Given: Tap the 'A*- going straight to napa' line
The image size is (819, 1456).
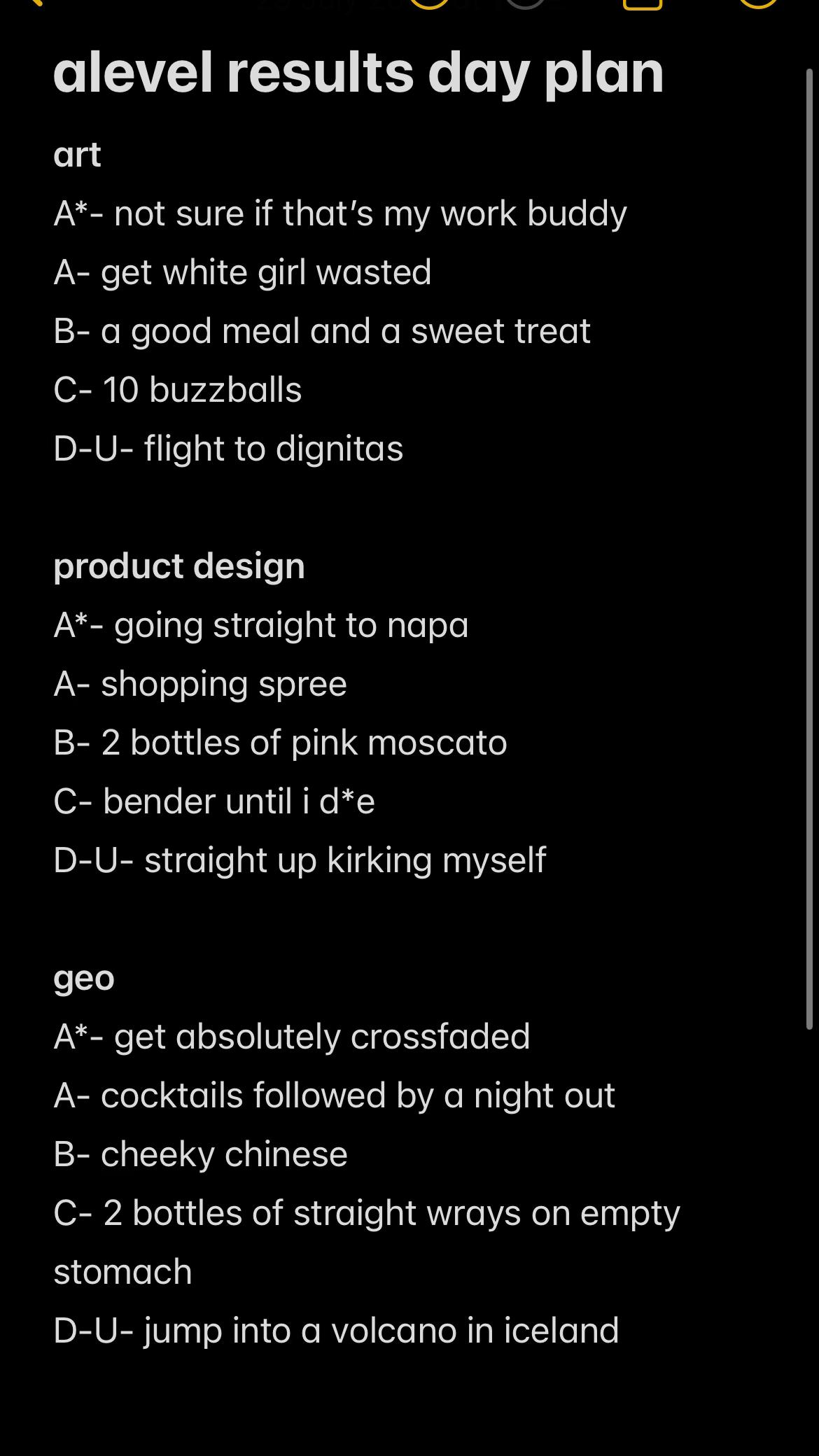Looking at the screenshot, I should [261, 625].
